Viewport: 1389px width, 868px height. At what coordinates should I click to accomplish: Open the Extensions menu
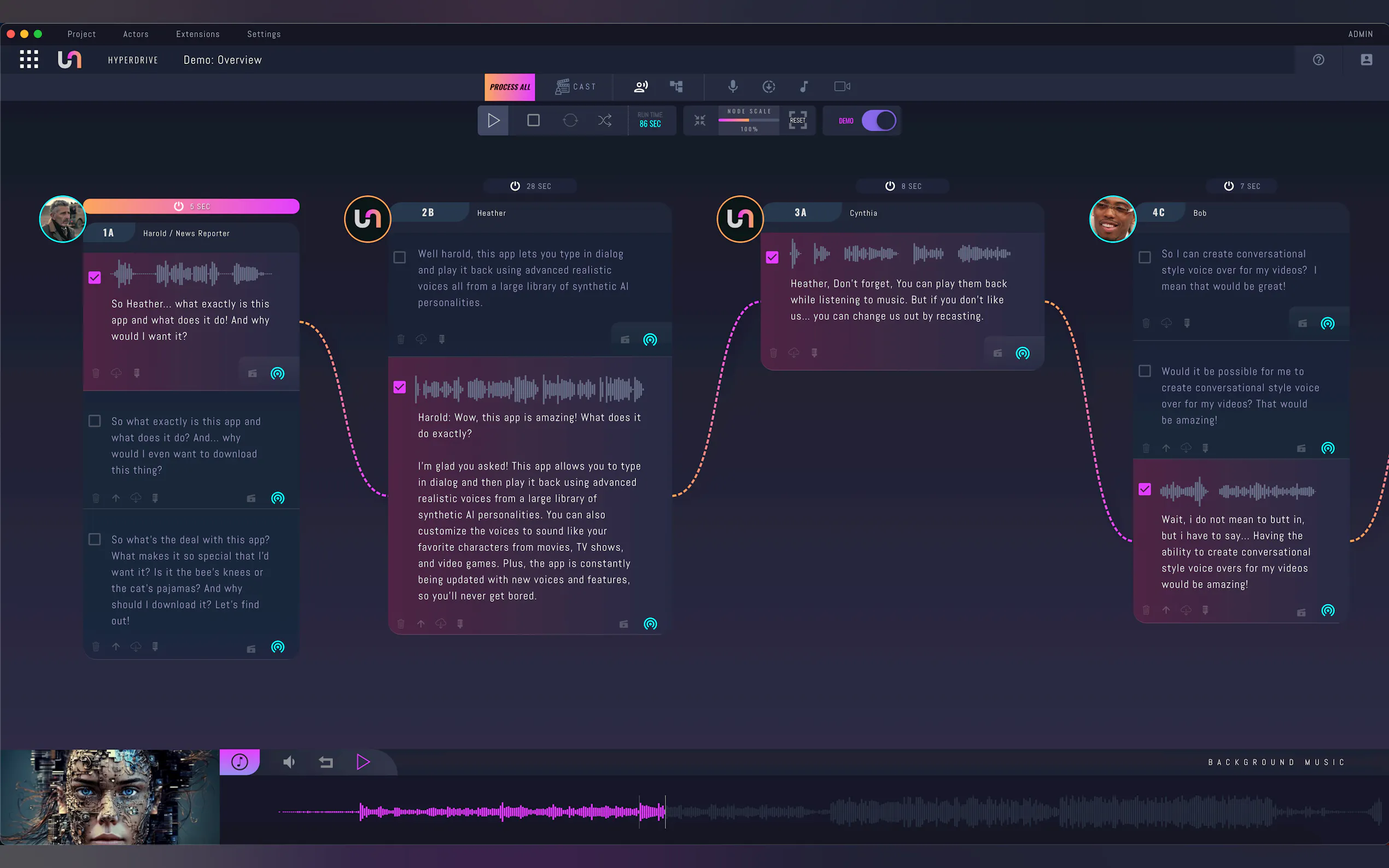pyautogui.click(x=197, y=34)
